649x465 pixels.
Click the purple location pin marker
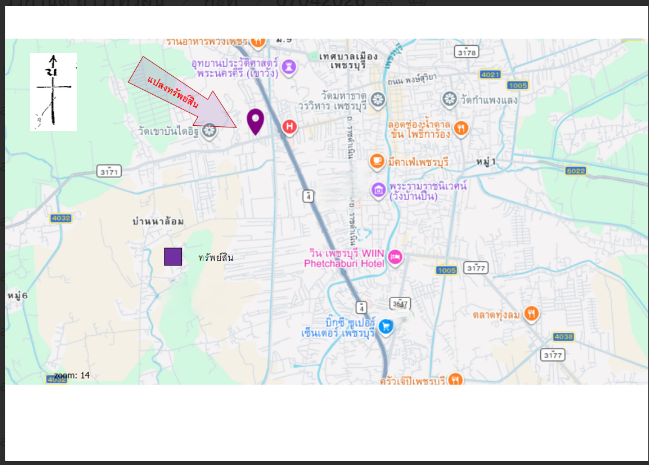(255, 122)
